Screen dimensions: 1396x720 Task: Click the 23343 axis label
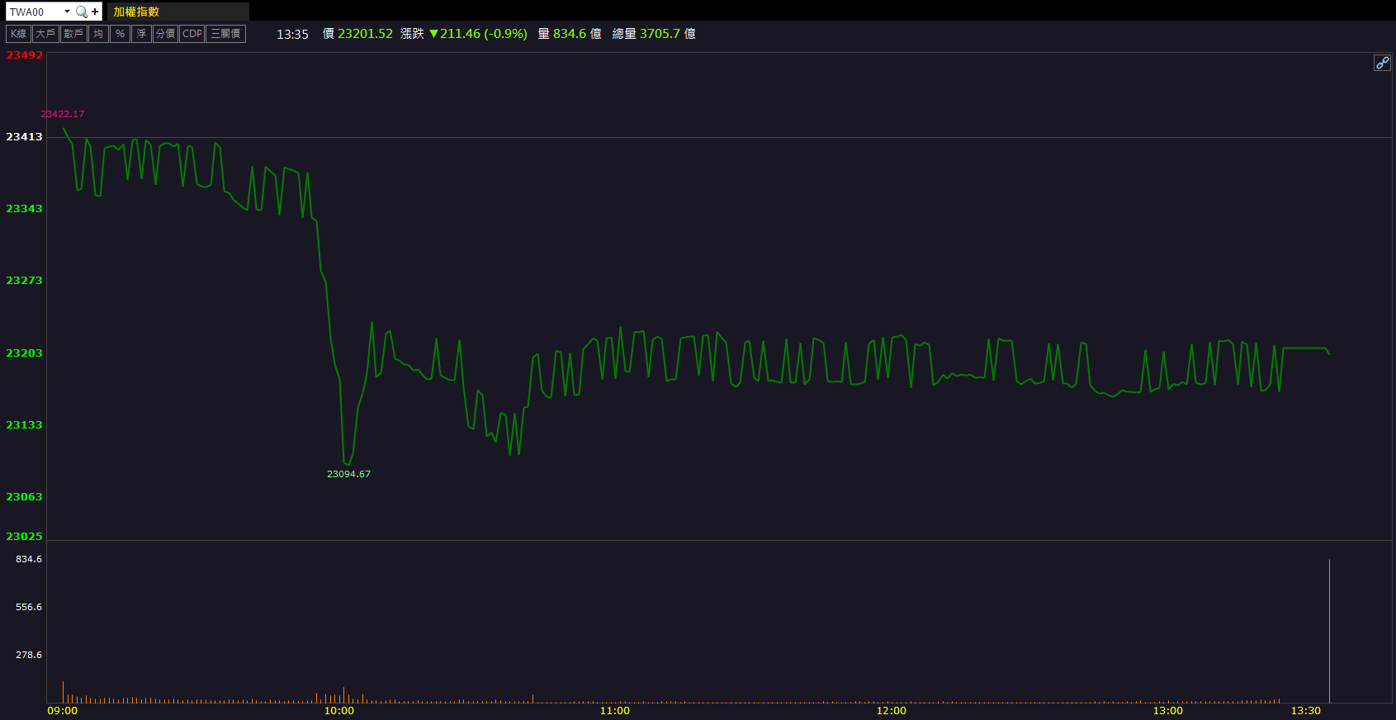[x=25, y=208]
